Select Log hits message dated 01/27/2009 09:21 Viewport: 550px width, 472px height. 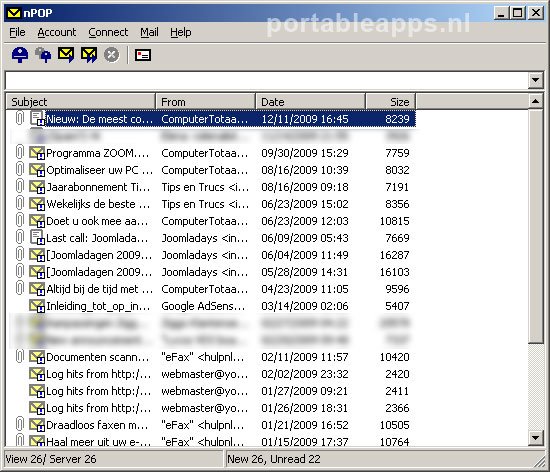pos(210,391)
